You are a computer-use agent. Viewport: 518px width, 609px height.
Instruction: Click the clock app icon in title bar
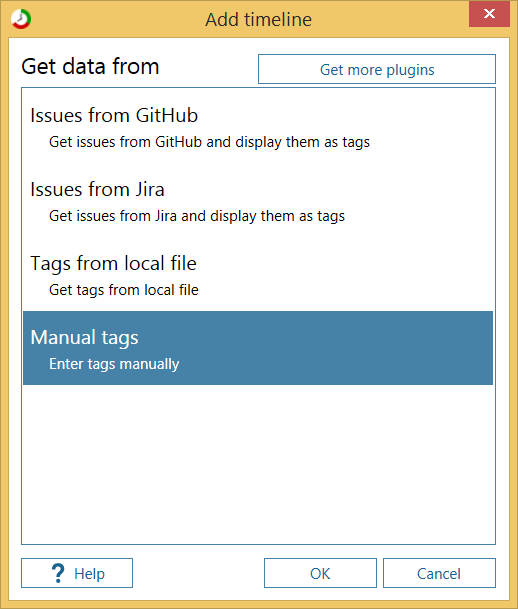pos(21,19)
